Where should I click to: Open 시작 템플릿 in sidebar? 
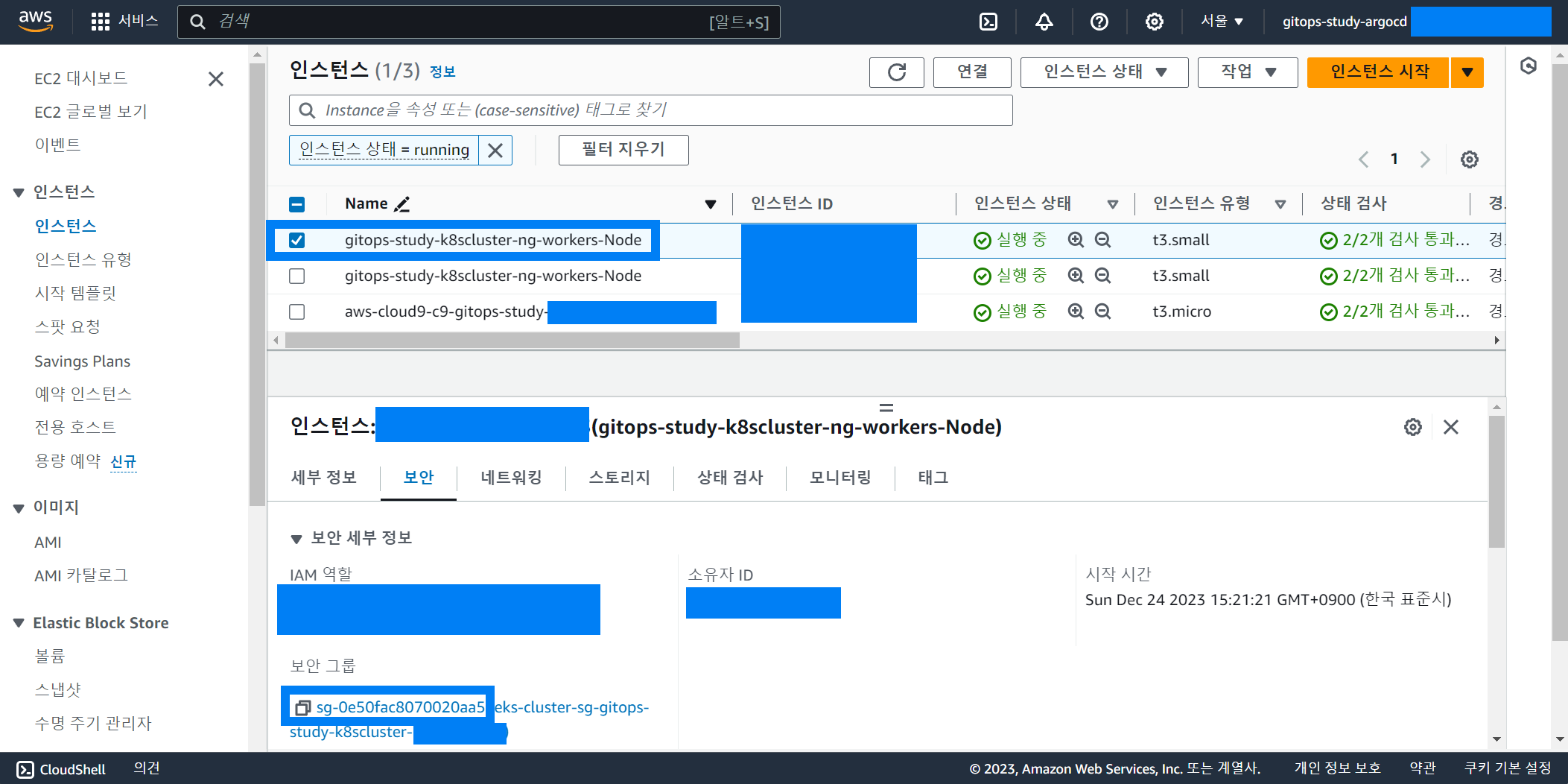(x=75, y=293)
